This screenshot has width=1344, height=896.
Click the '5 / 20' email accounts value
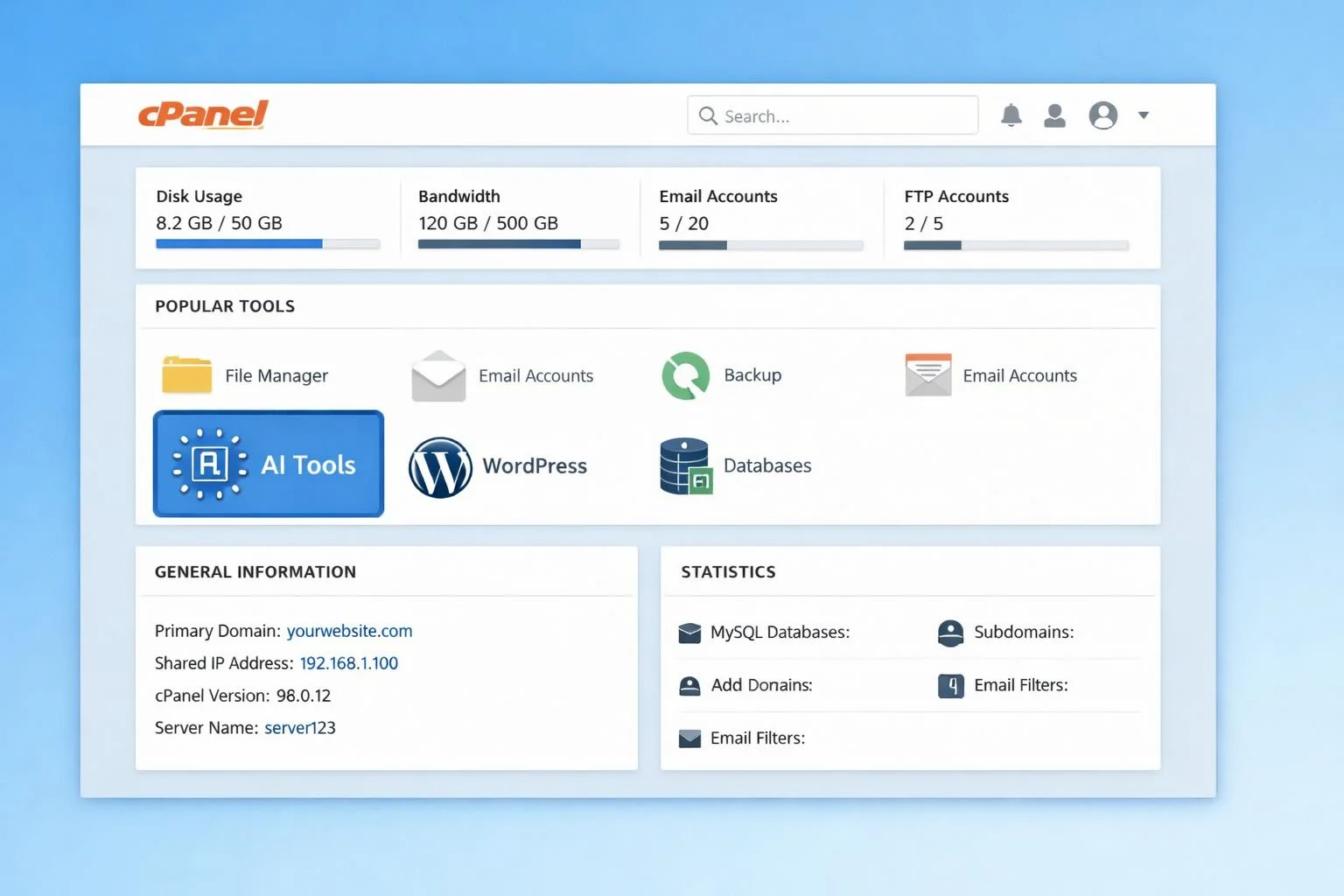[x=684, y=223]
